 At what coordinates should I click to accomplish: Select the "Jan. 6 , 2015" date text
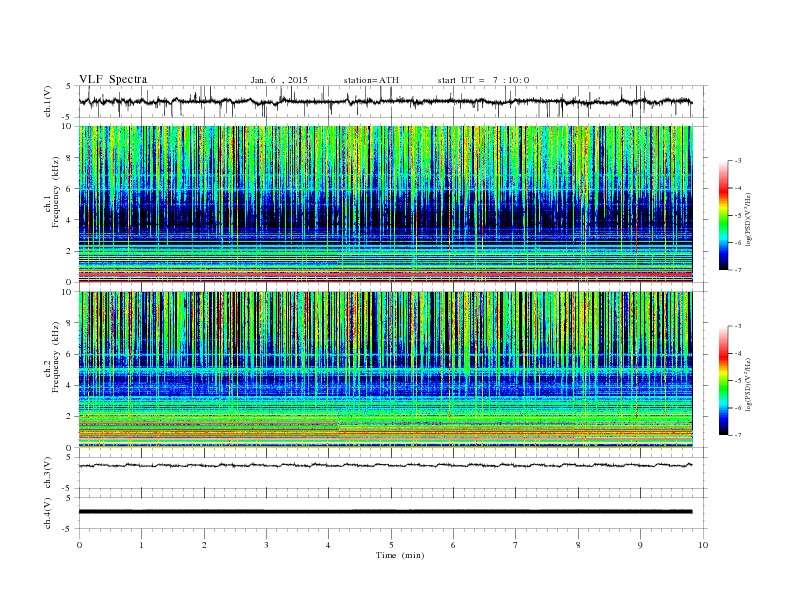(x=279, y=80)
